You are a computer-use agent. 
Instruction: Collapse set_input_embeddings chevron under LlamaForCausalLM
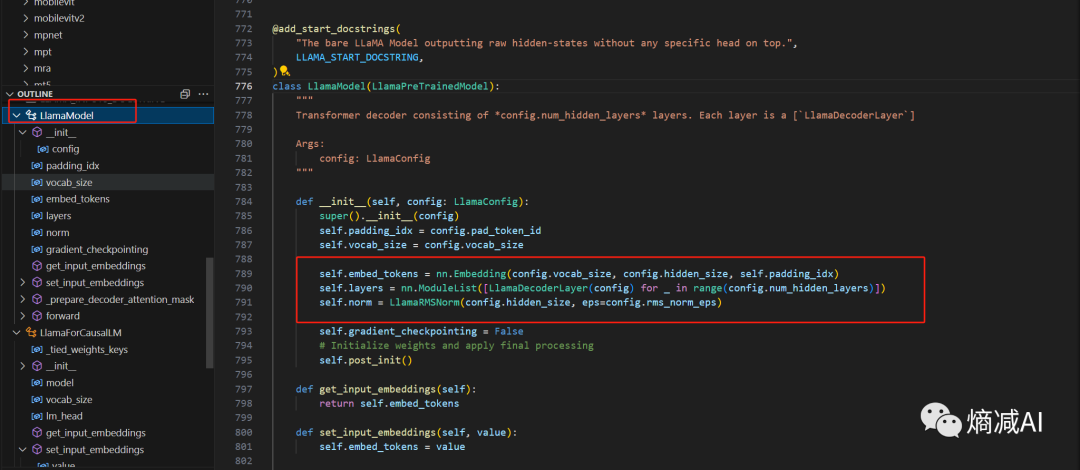tap(23, 450)
